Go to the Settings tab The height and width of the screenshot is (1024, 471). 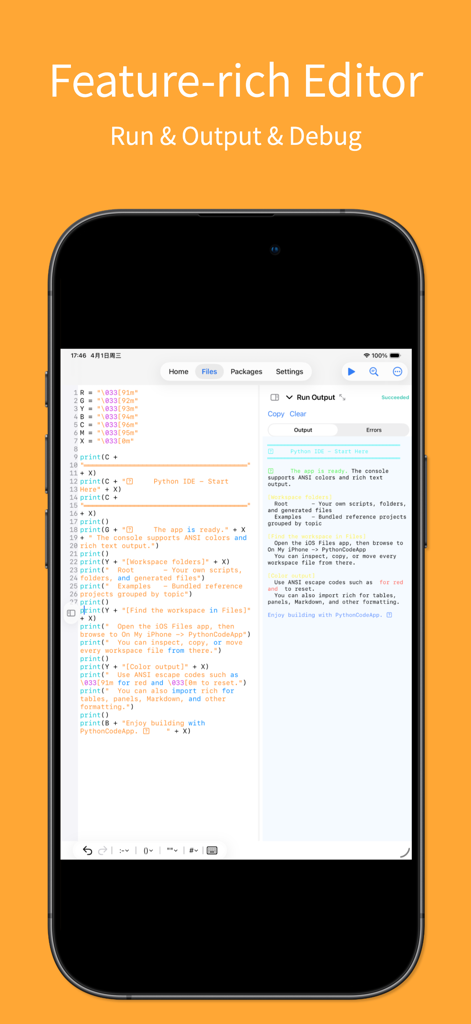(x=289, y=372)
